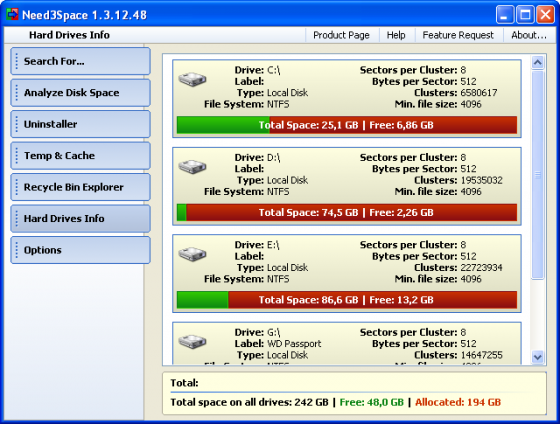Open the Product Page menu item
Viewport: 560px width, 424px height.
(x=341, y=35)
